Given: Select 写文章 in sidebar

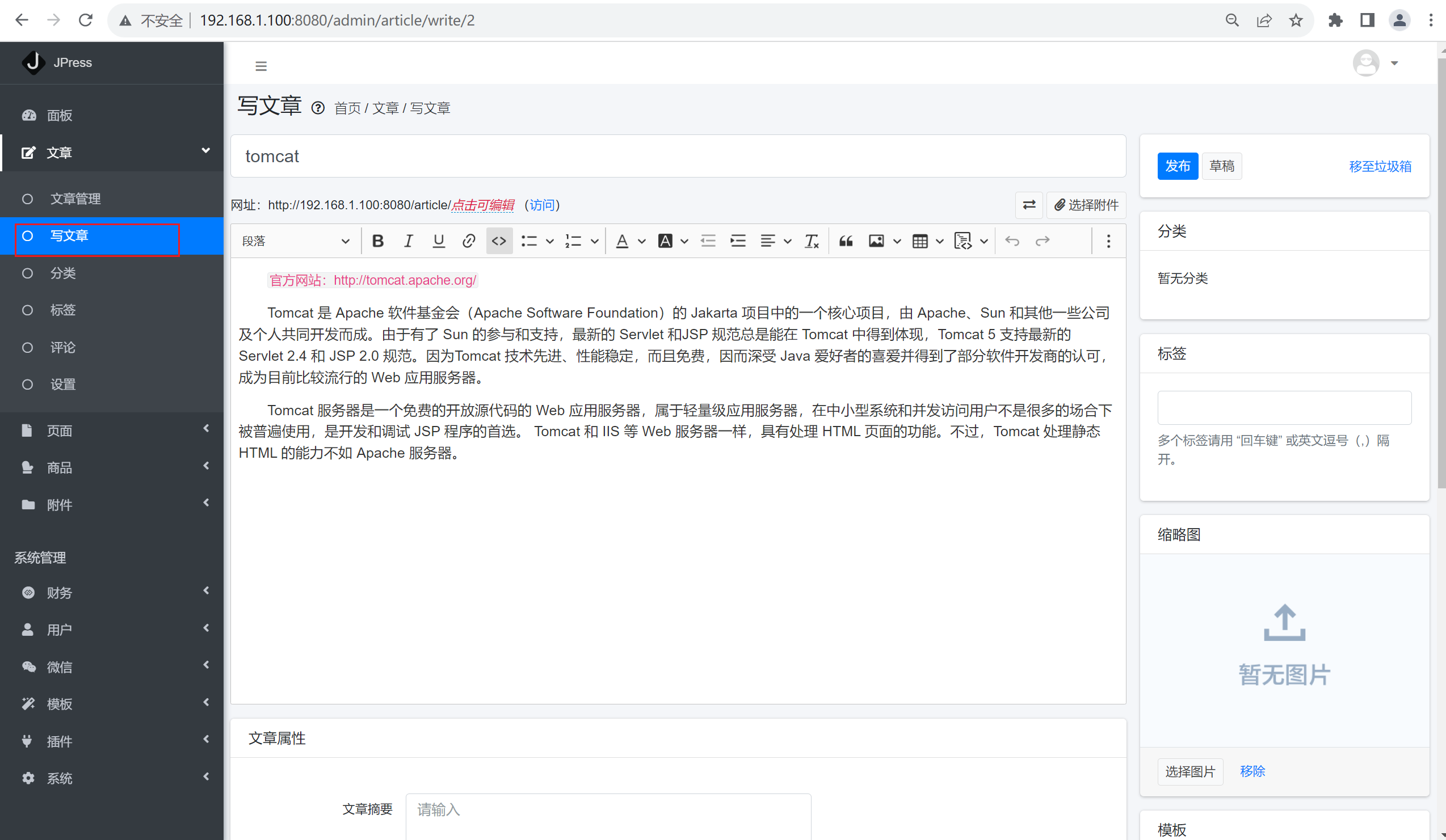Looking at the screenshot, I should 112,235.
